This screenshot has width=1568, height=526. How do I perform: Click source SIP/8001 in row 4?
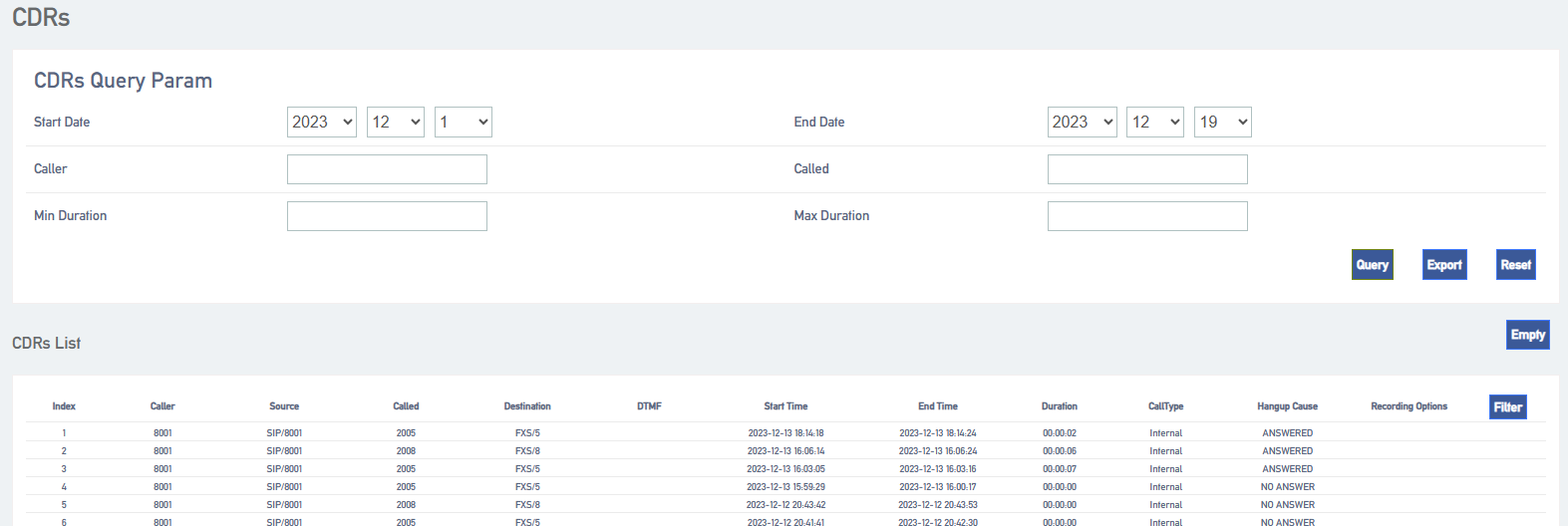pyautogui.click(x=284, y=487)
